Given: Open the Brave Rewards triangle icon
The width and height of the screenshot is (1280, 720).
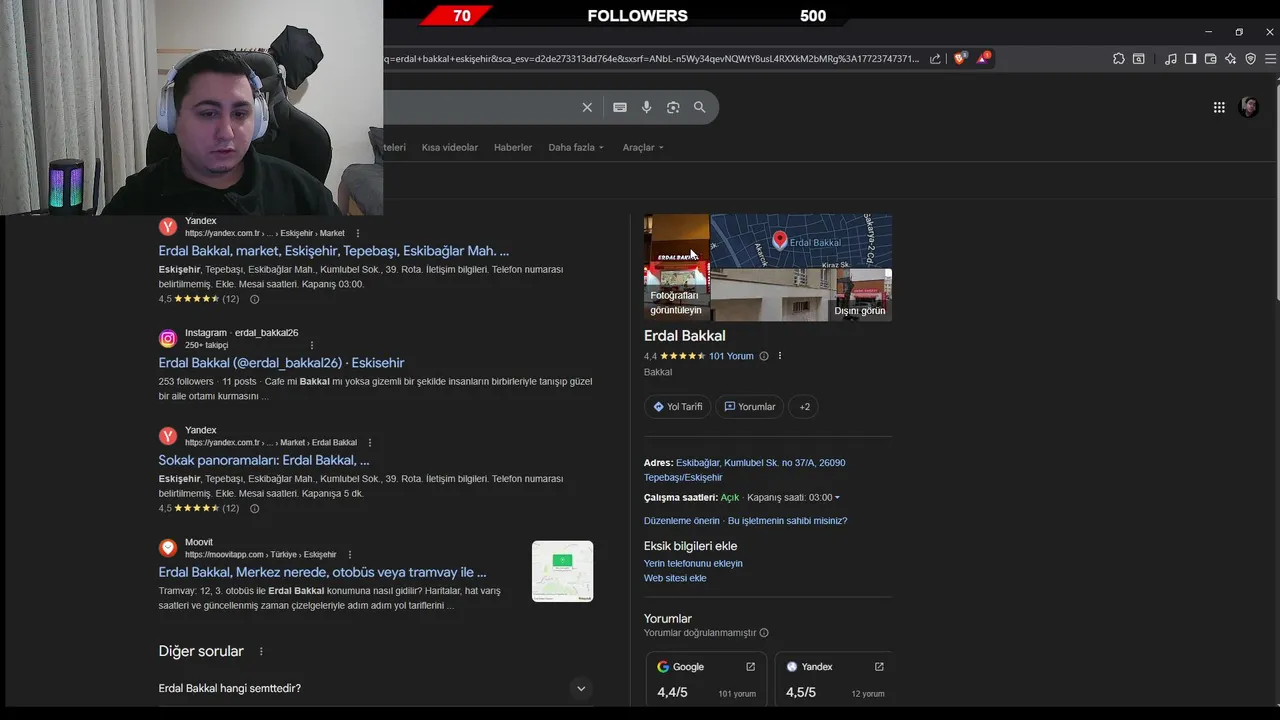Looking at the screenshot, I should (x=983, y=59).
